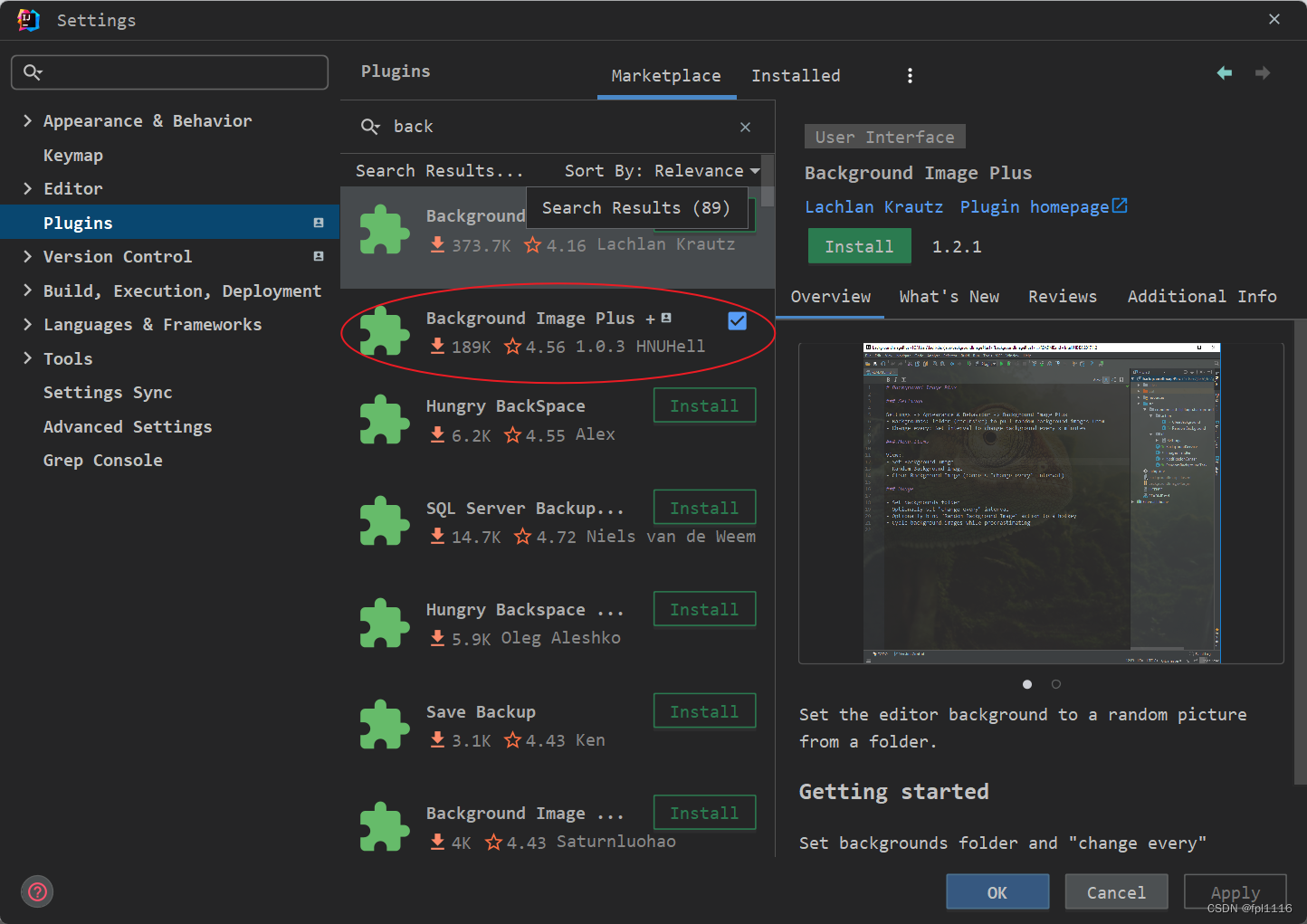Image resolution: width=1307 pixels, height=924 pixels.
Task: Open the Additional Info tab
Action: pyautogui.click(x=1202, y=297)
